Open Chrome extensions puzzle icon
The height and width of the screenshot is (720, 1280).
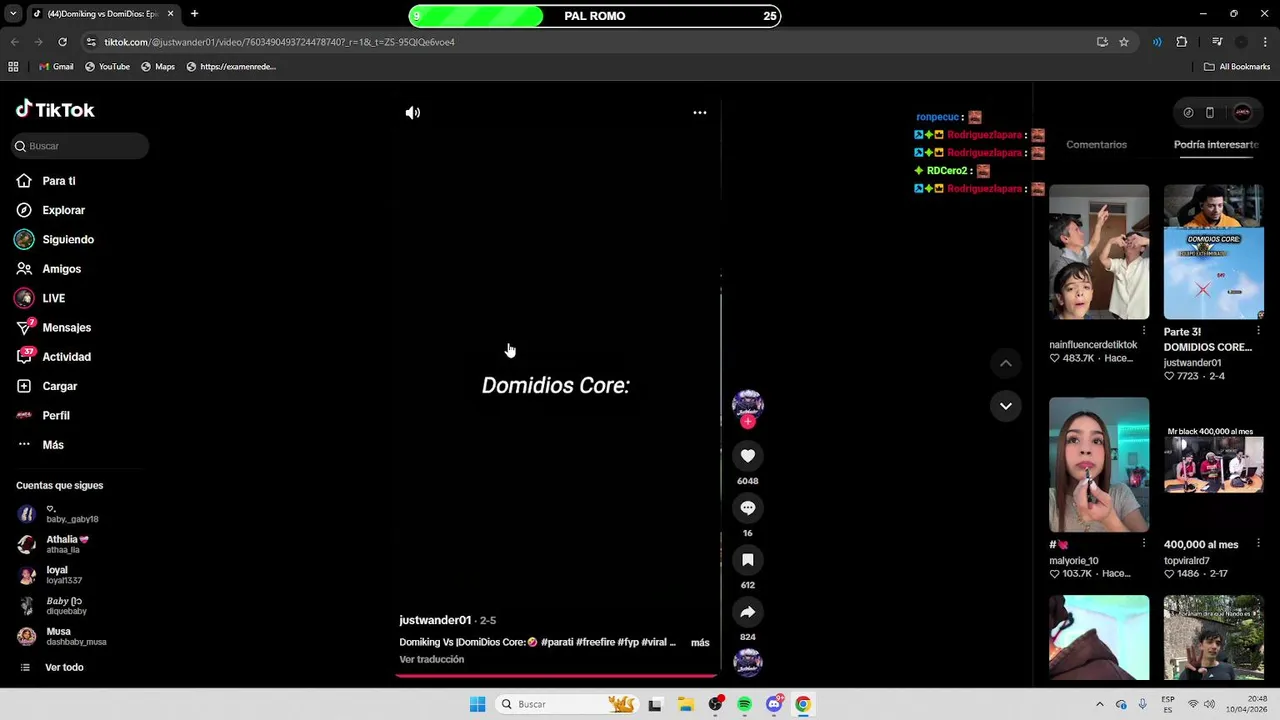click(1182, 42)
